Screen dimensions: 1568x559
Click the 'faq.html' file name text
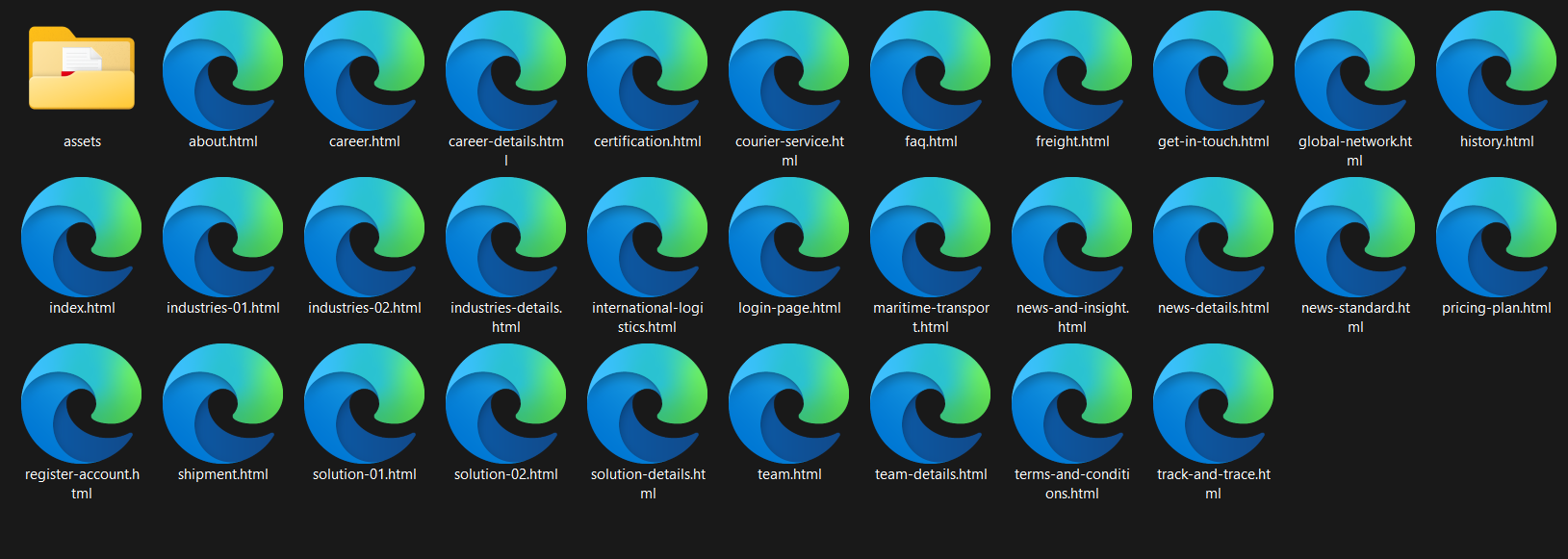coord(931,141)
